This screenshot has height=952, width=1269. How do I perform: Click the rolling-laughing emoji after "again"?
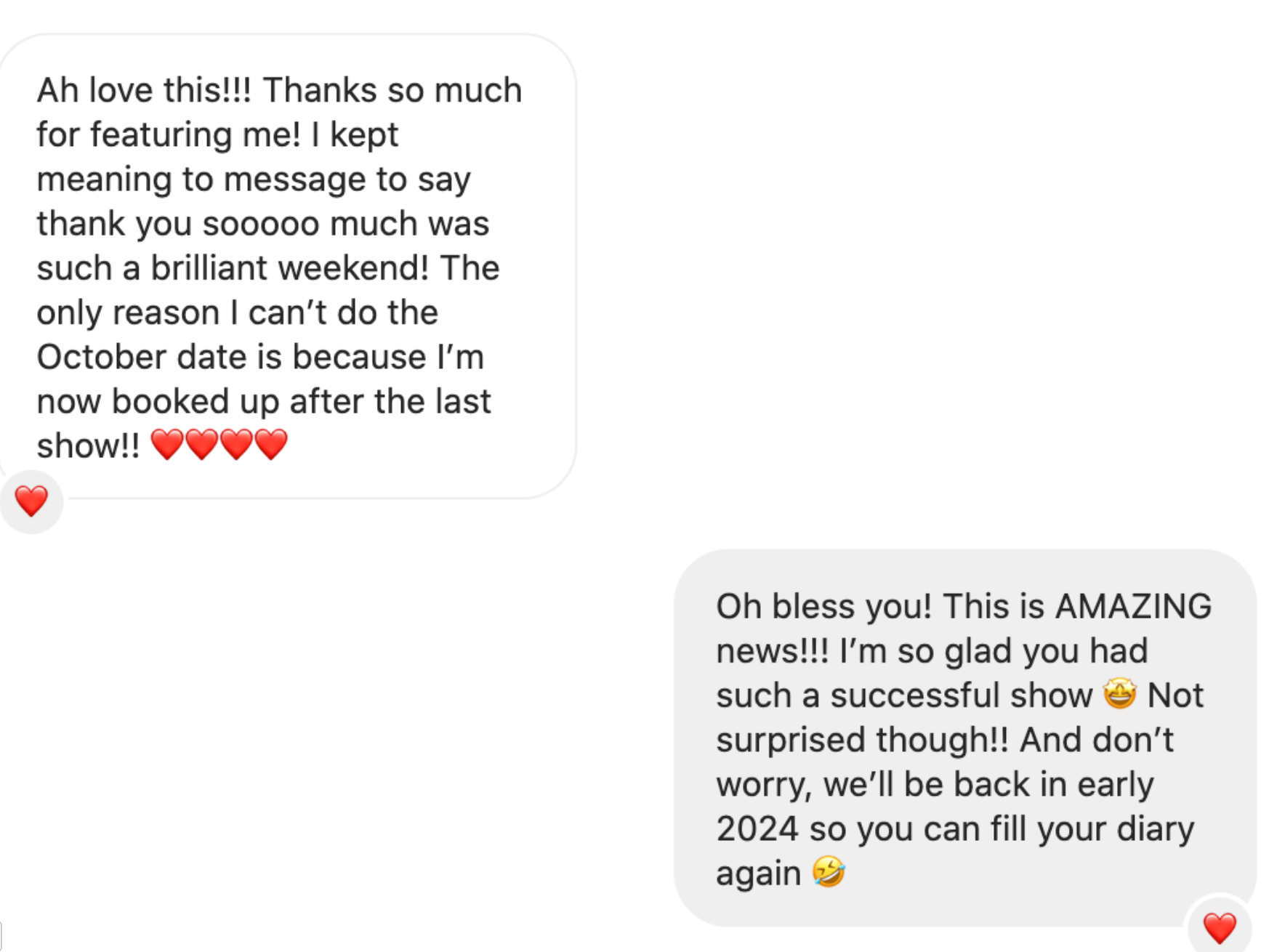click(829, 872)
